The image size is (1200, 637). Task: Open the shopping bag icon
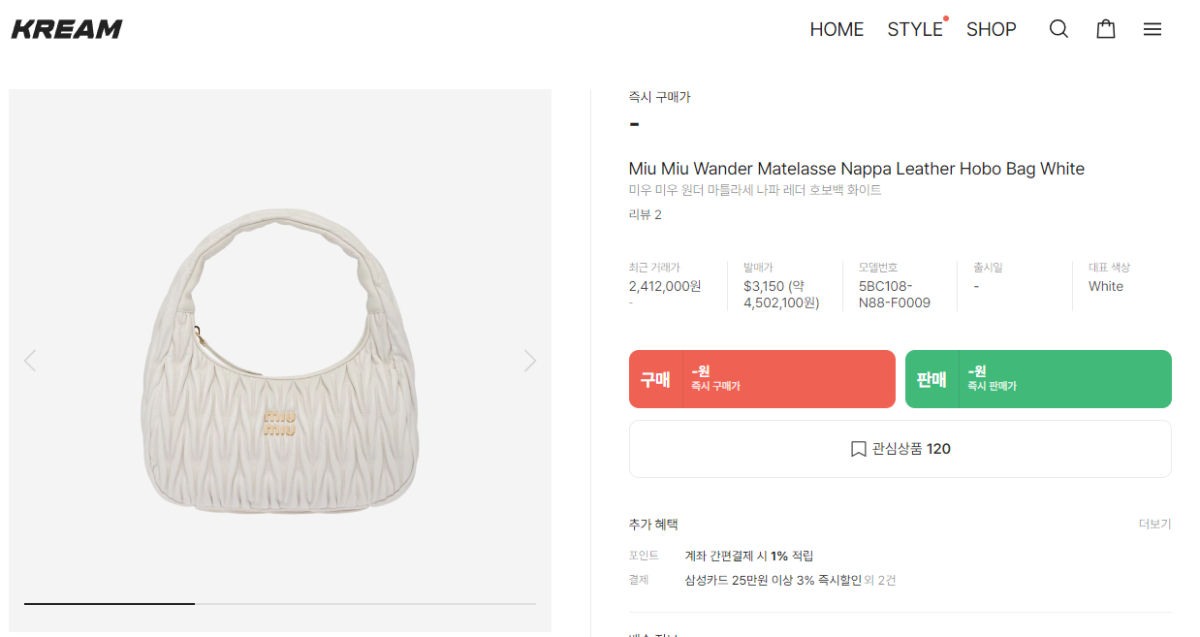(x=1106, y=29)
